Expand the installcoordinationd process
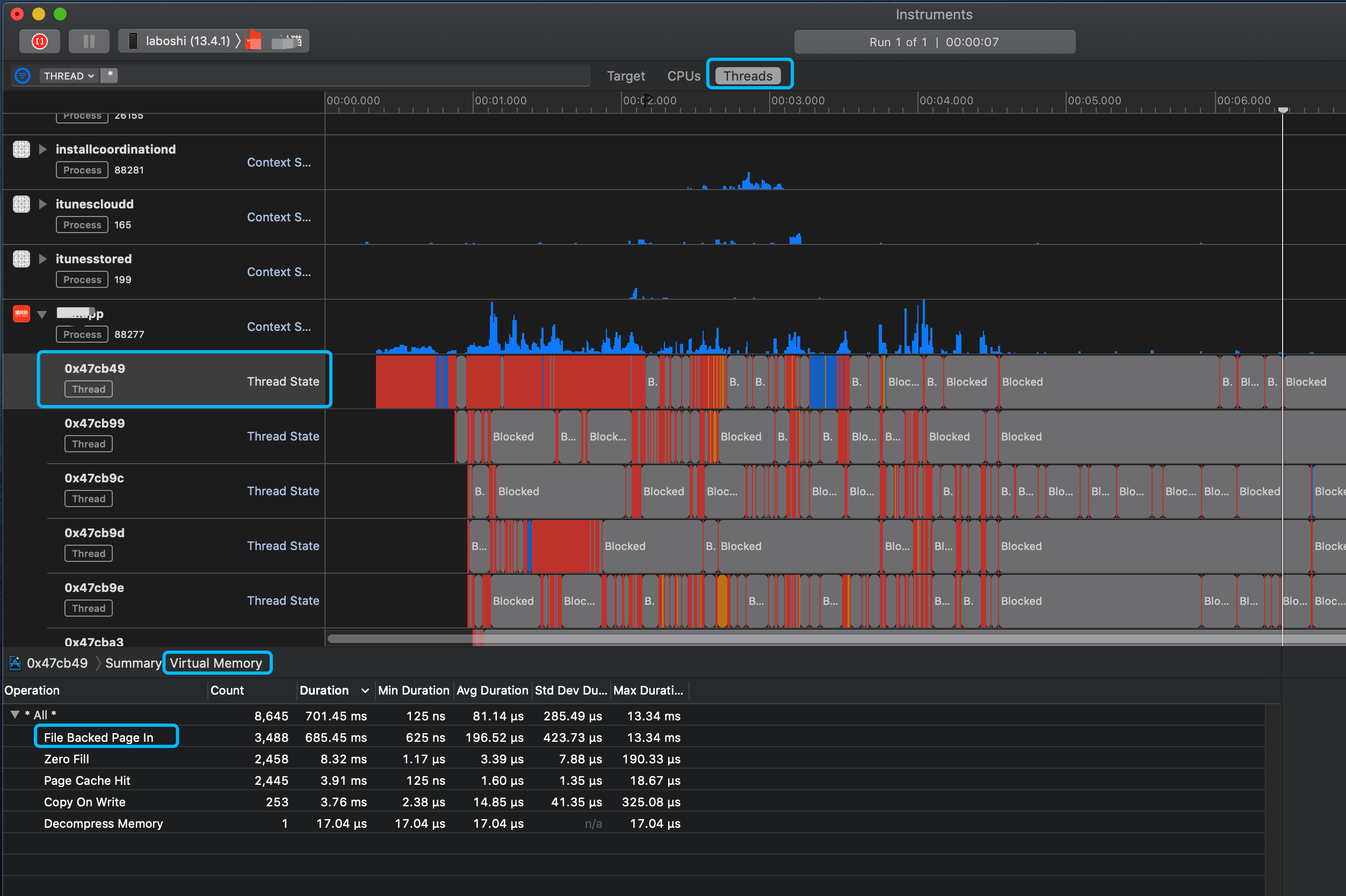The height and width of the screenshot is (896, 1346). pyautogui.click(x=43, y=149)
